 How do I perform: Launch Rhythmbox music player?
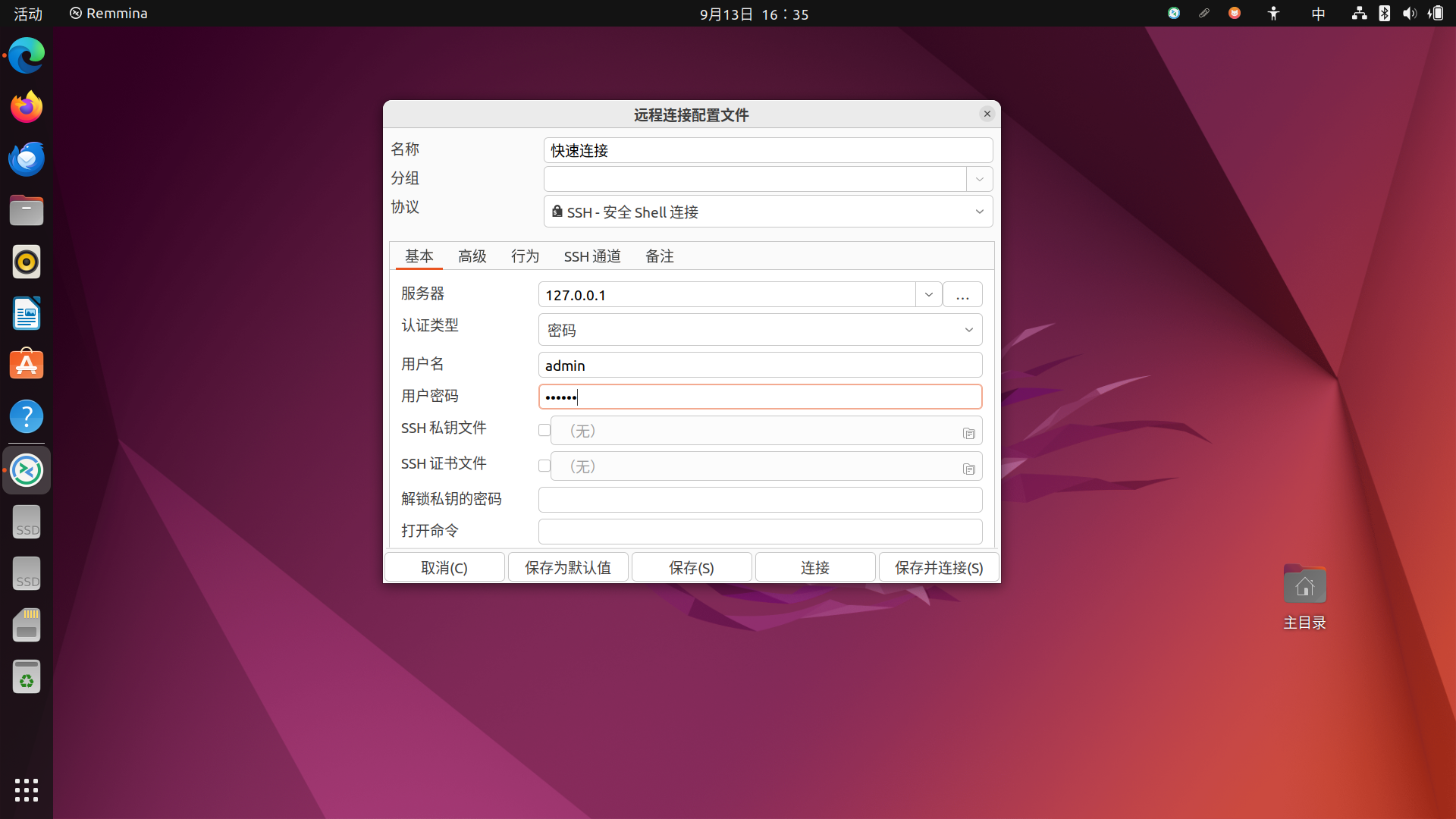click(x=27, y=262)
